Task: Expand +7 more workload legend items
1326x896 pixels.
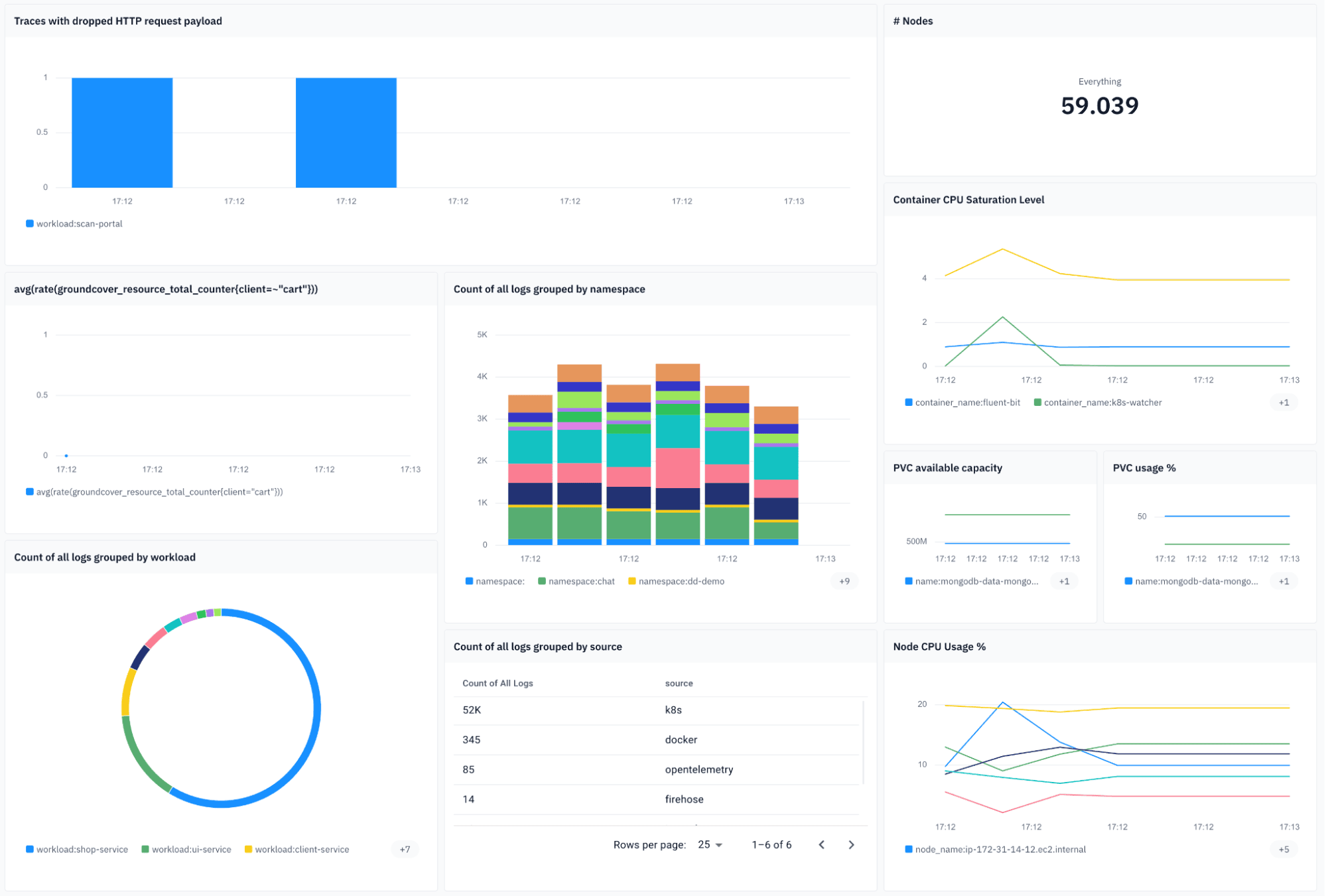Action: pyautogui.click(x=405, y=849)
